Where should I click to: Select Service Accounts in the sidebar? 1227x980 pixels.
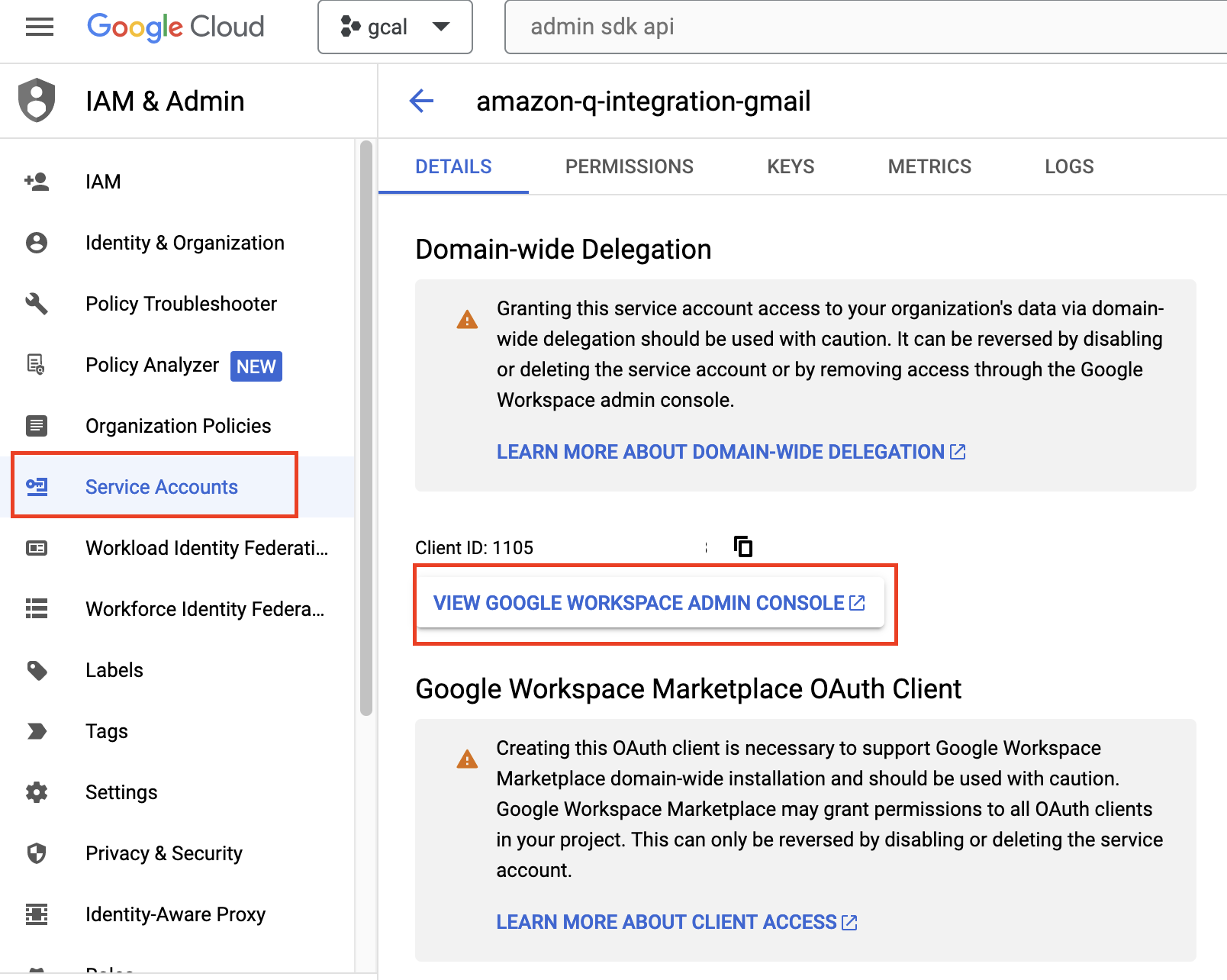[x=161, y=487]
